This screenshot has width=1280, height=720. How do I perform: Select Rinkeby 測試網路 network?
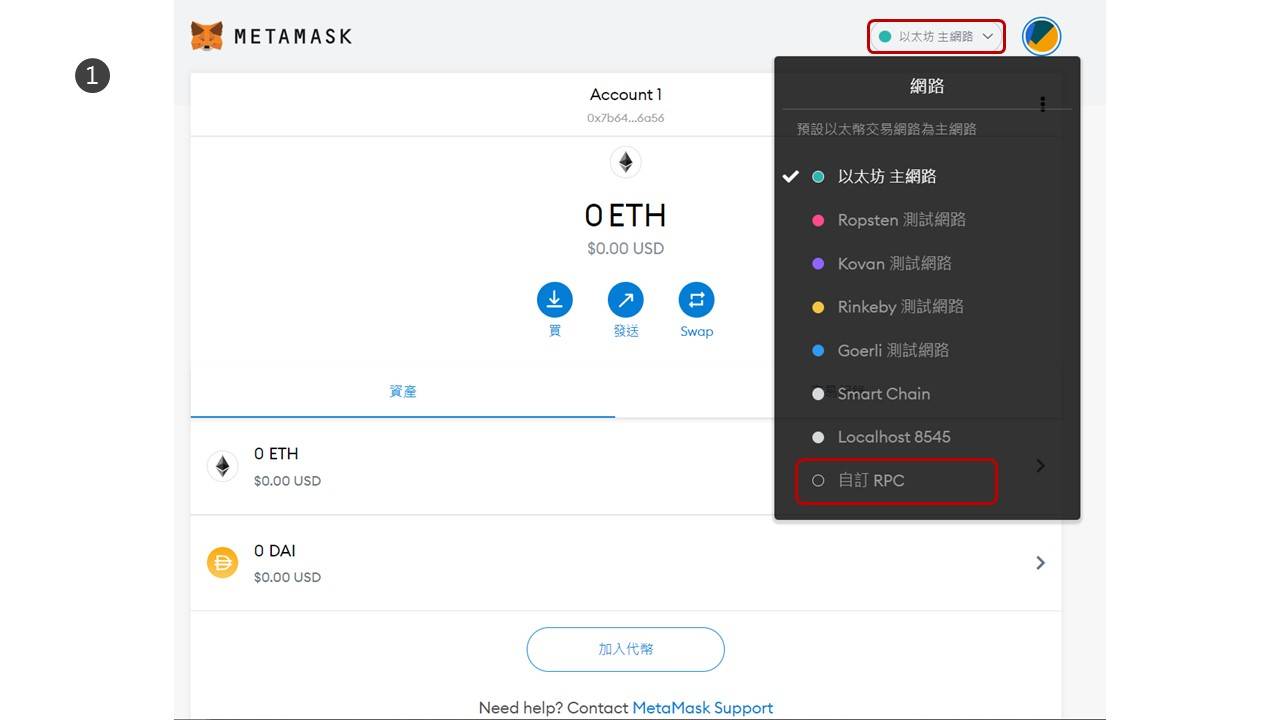pos(900,307)
